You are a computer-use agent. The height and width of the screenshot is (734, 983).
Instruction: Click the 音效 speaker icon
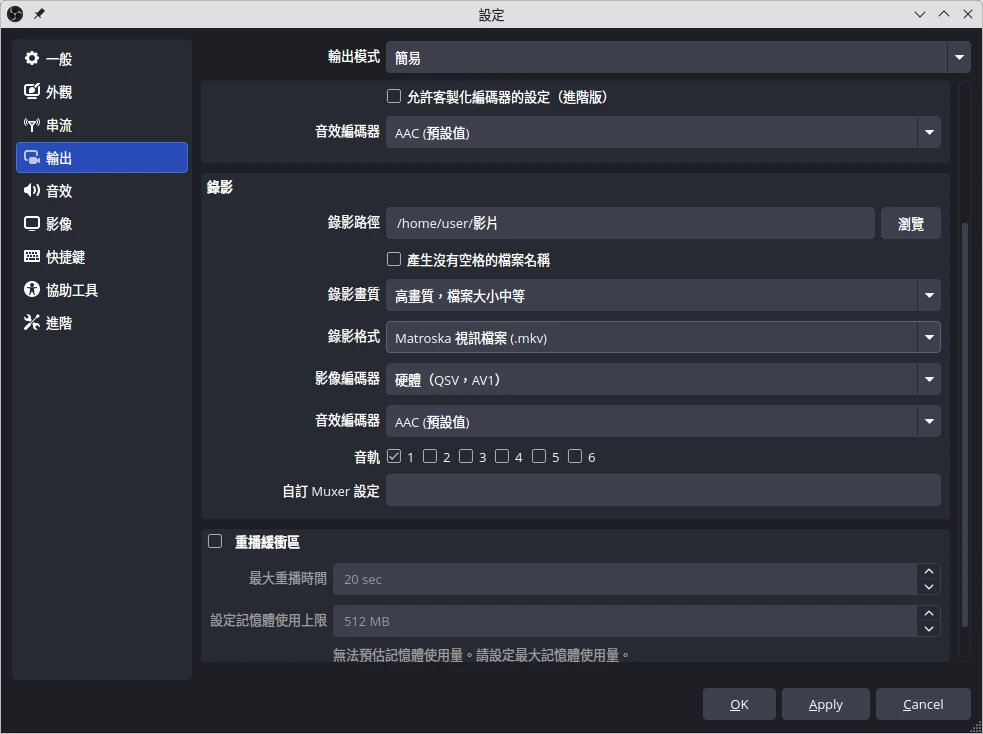tap(32, 191)
